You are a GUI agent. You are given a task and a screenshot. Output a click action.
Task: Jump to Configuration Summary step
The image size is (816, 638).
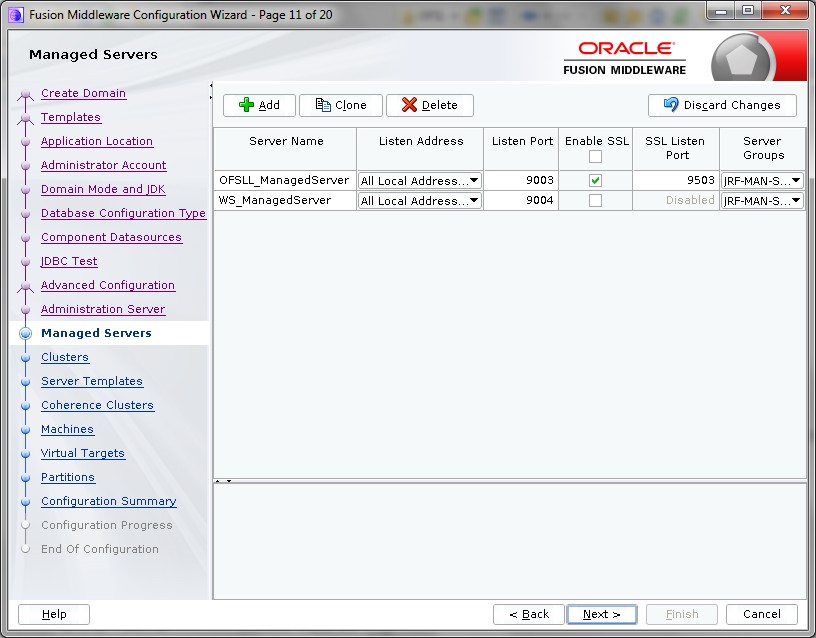pos(109,501)
